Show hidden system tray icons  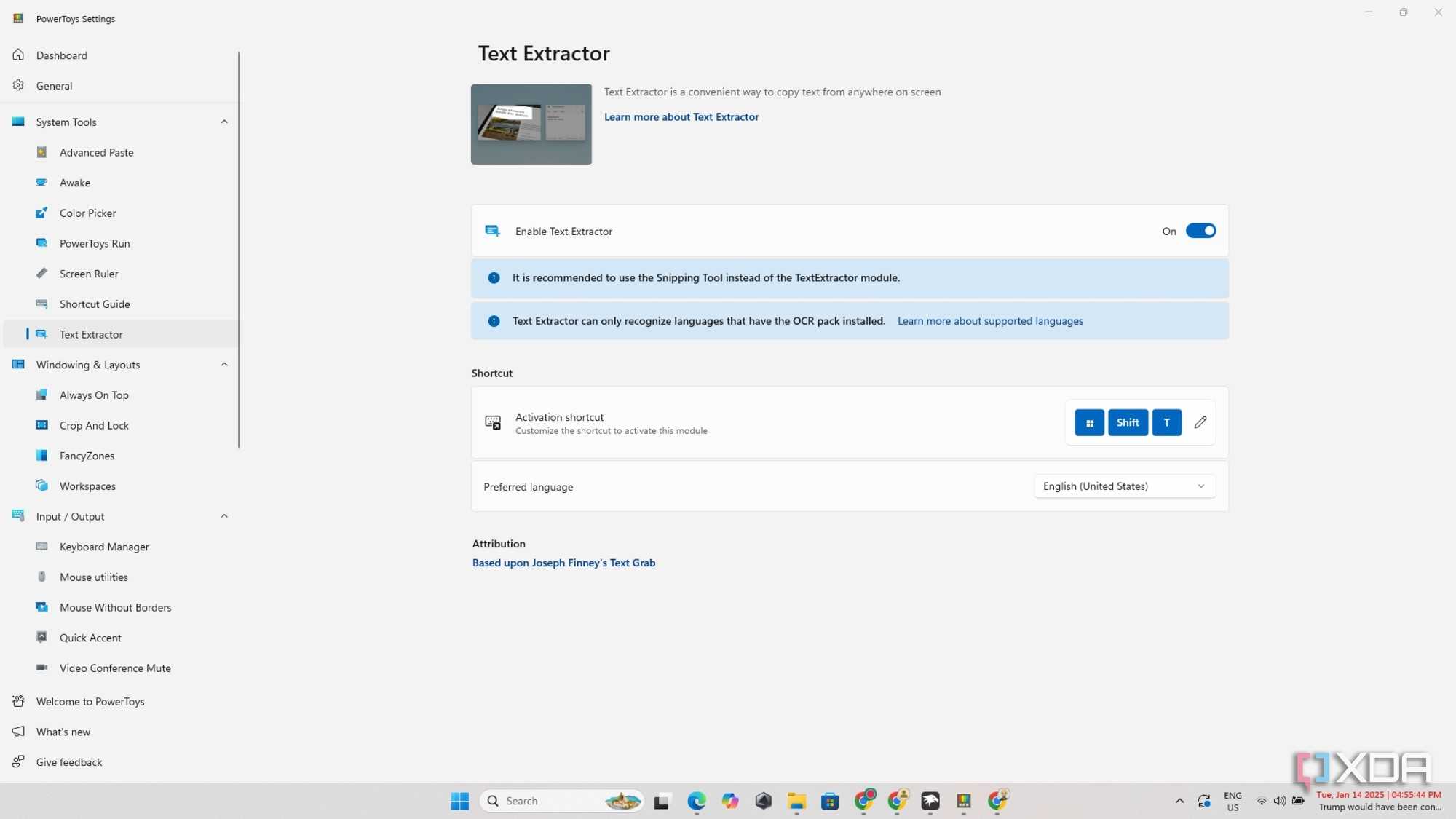pyautogui.click(x=1179, y=801)
